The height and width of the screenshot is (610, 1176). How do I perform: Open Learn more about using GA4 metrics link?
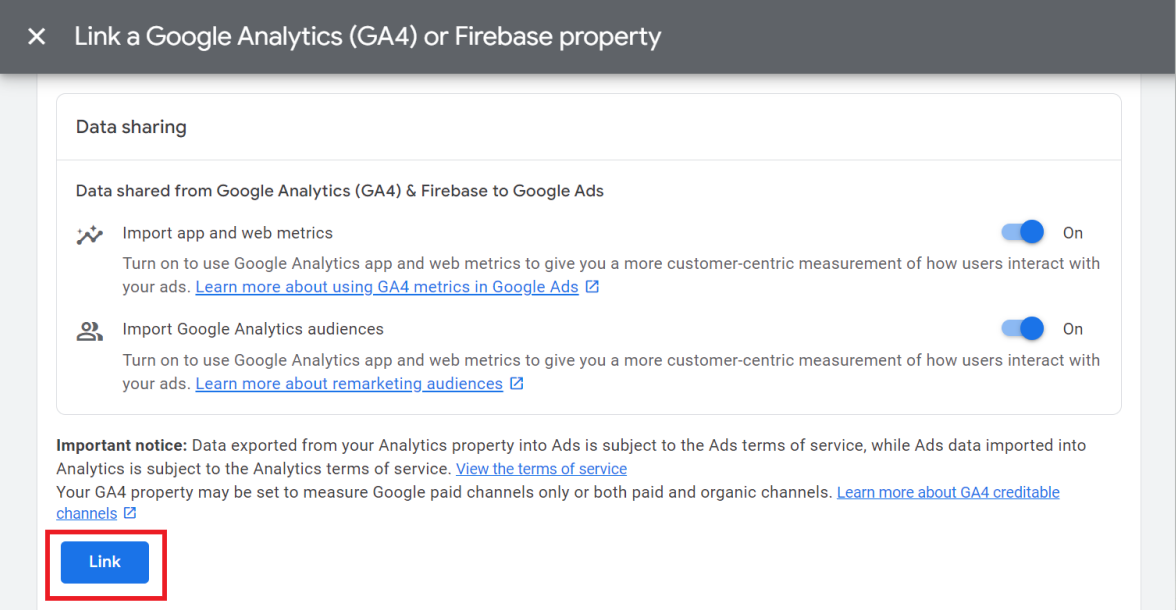[x=387, y=287]
